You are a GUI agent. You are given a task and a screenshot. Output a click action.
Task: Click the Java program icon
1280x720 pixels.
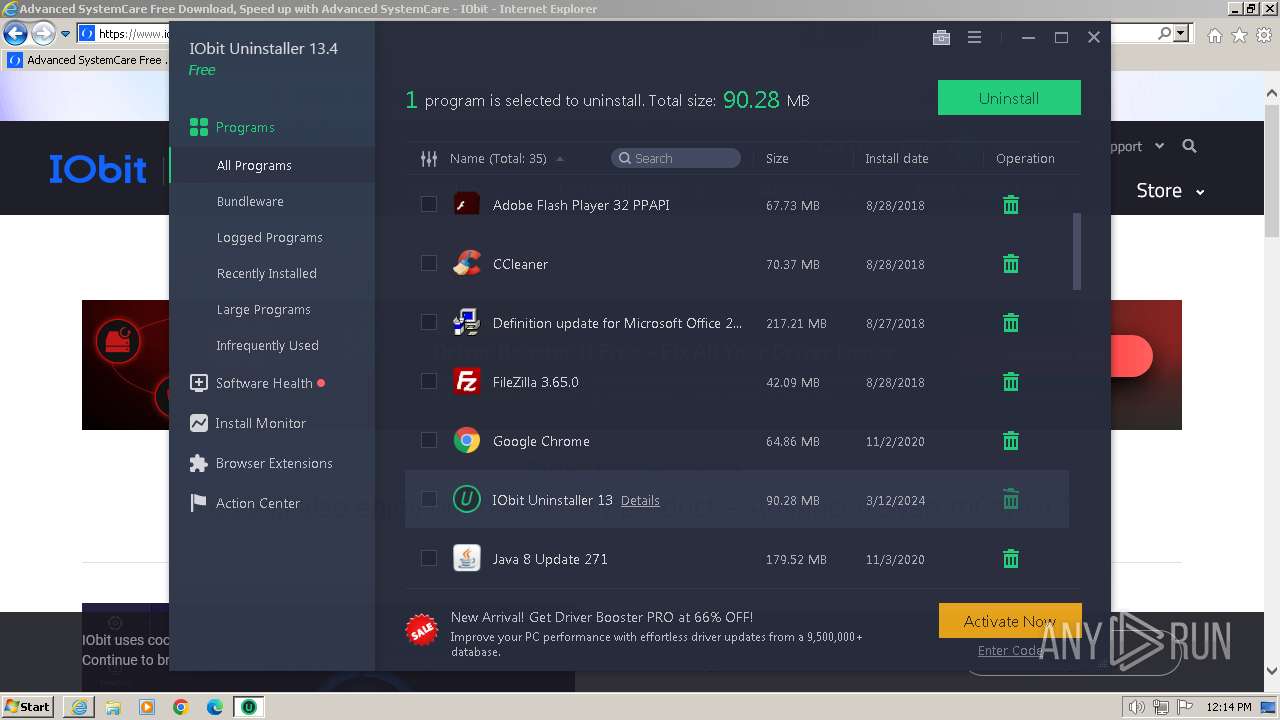[467, 558]
